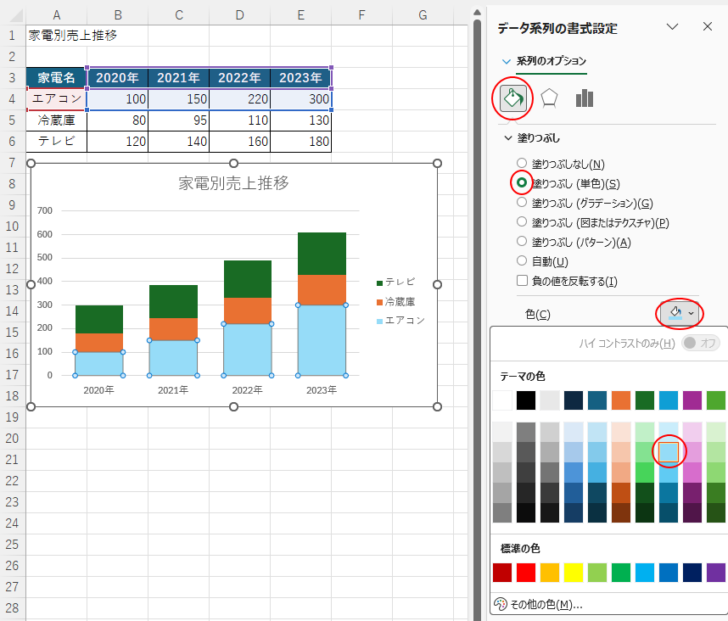This screenshot has width=728, height=621.
Task: Select cell with value 220
Action: click(x=240, y=99)
